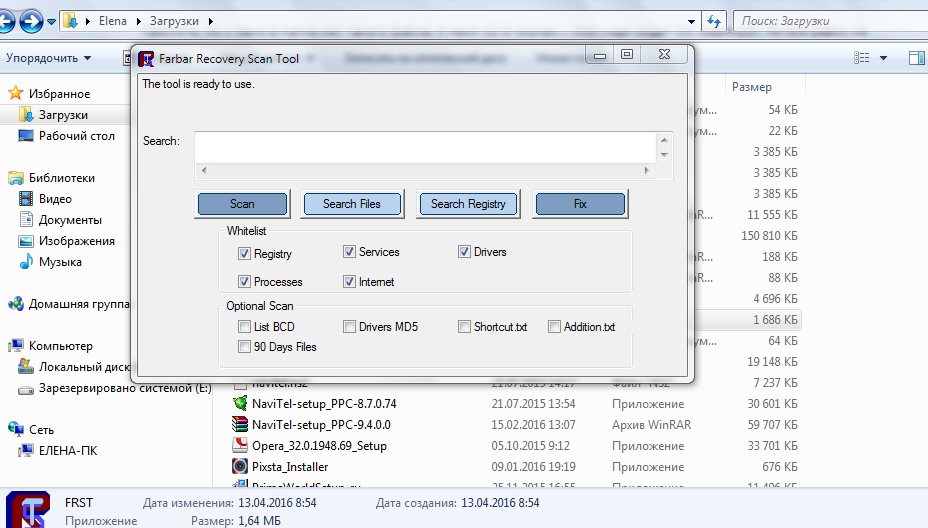The image size is (928, 528).
Task: Click the Search Files button
Action: [352, 204]
